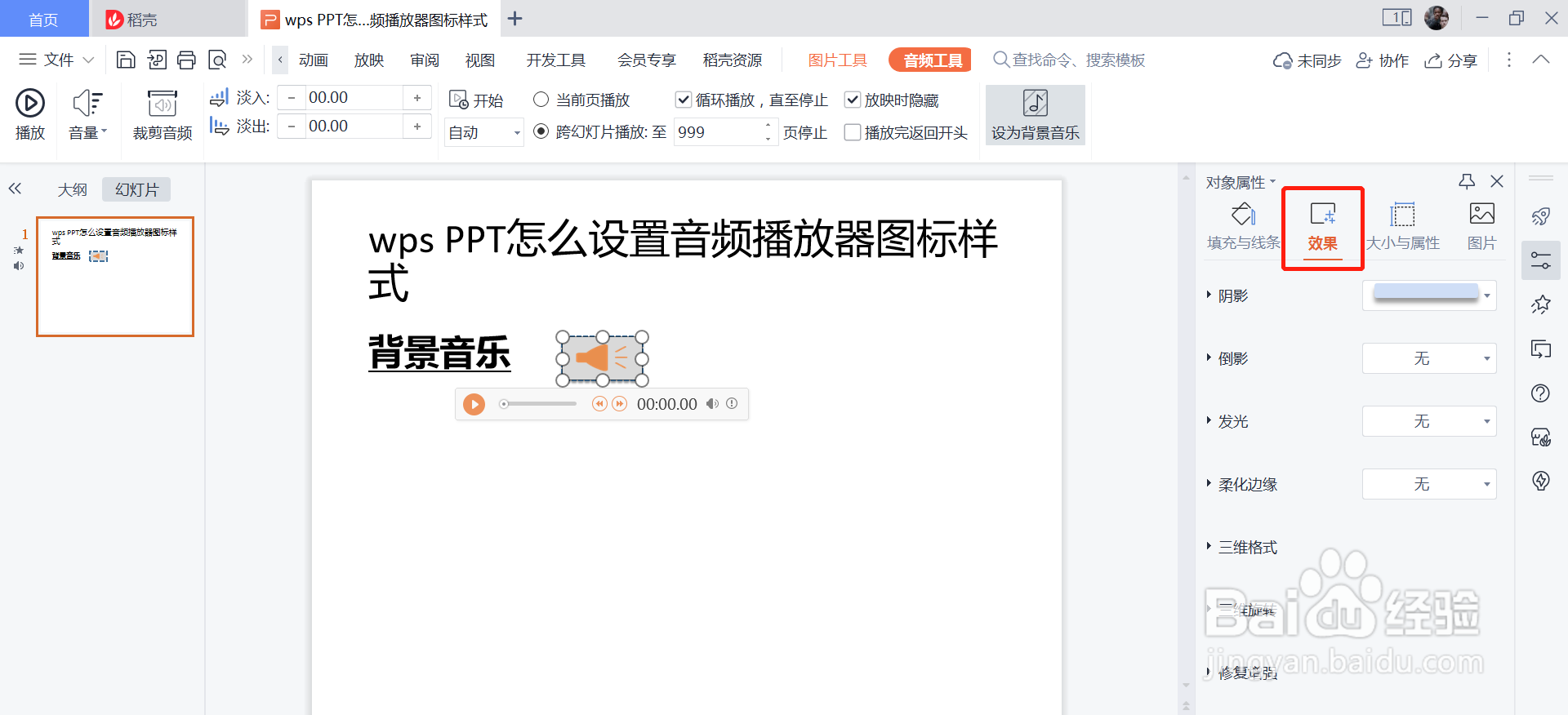The image size is (1568, 715).
Task: Click the Print icon in quick toolbar
Action: [x=186, y=60]
